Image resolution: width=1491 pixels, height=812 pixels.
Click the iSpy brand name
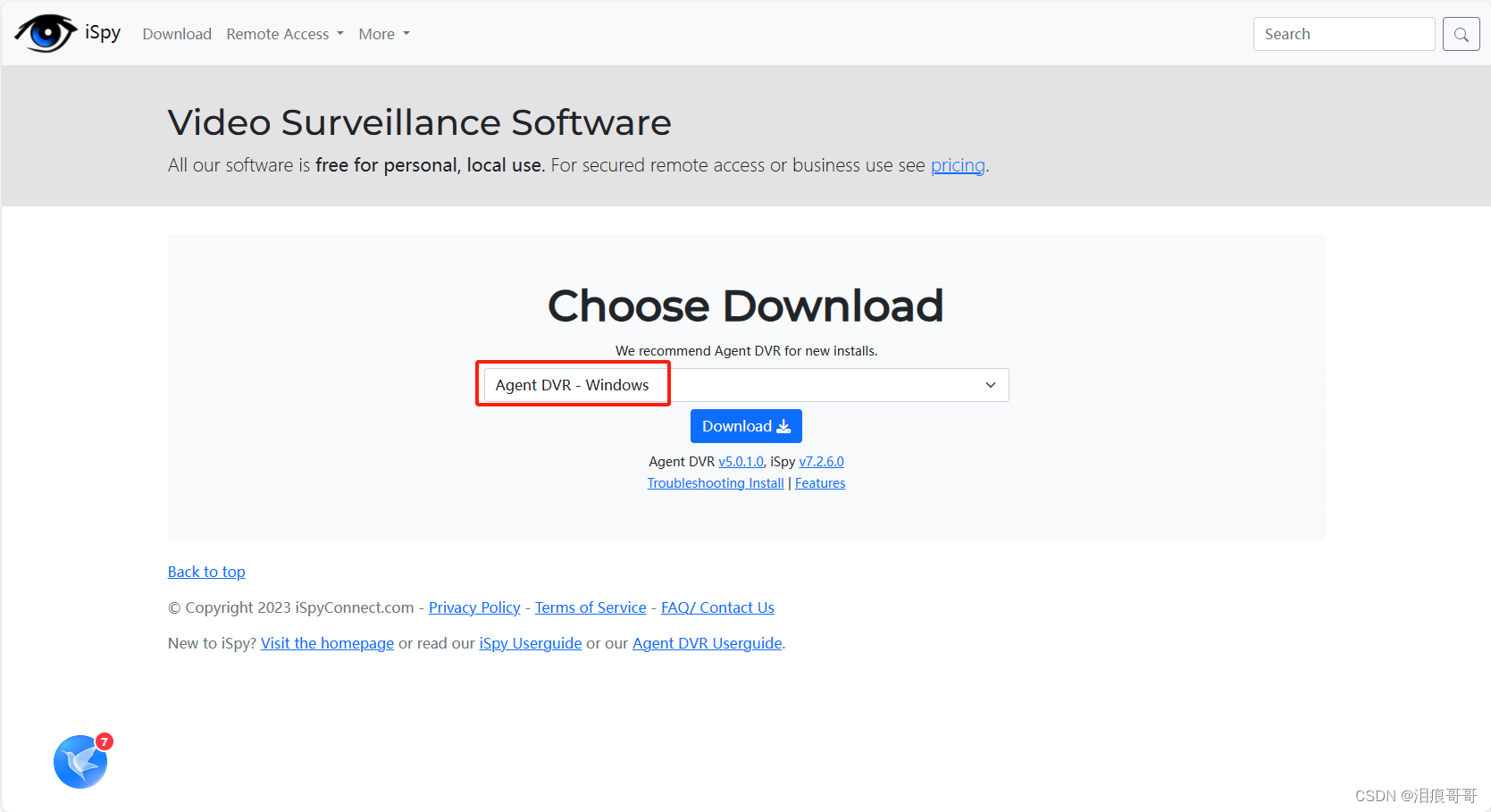click(x=103, y=33)
